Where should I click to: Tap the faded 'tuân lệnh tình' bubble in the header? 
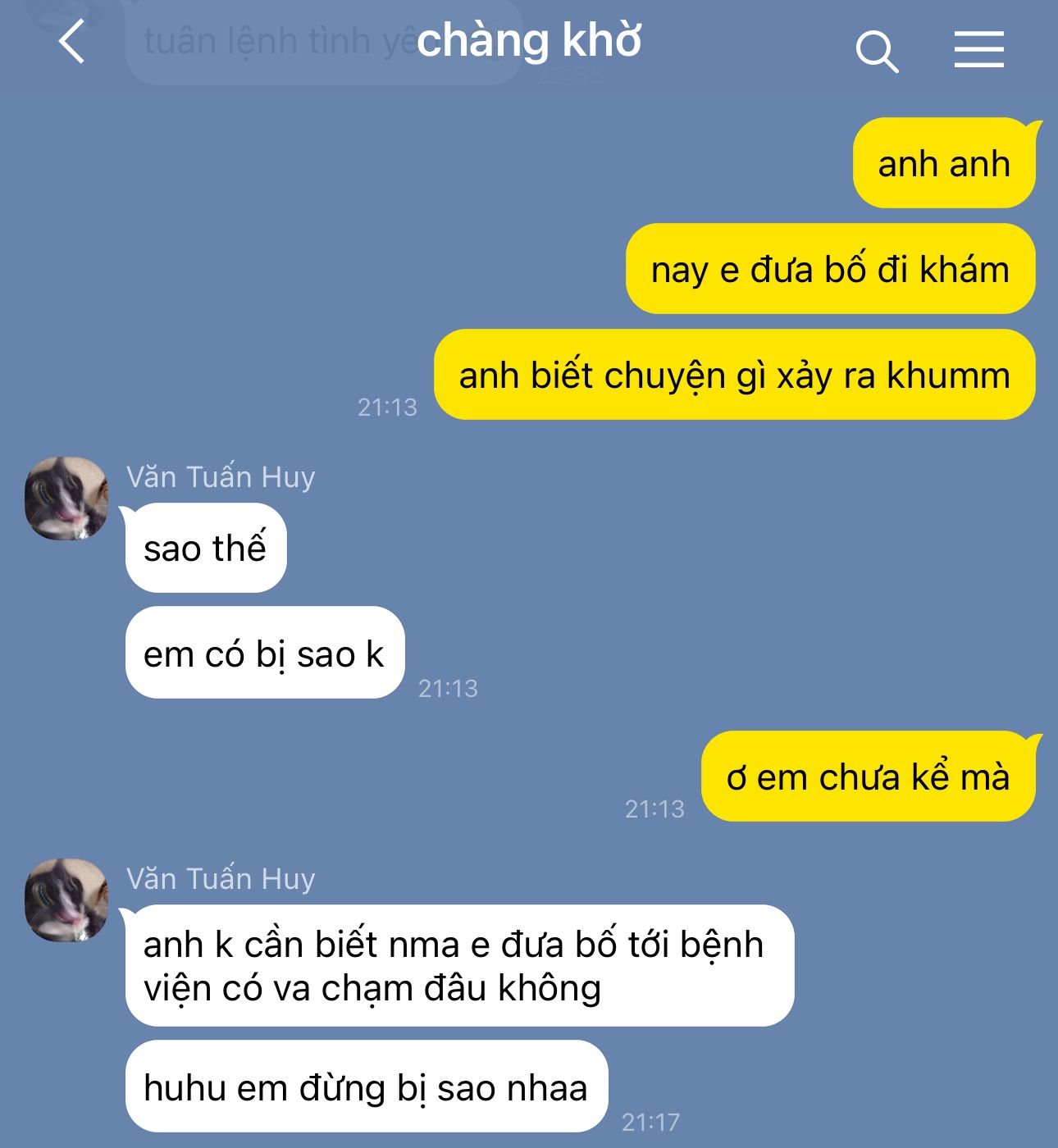click(x=324, y=41)
